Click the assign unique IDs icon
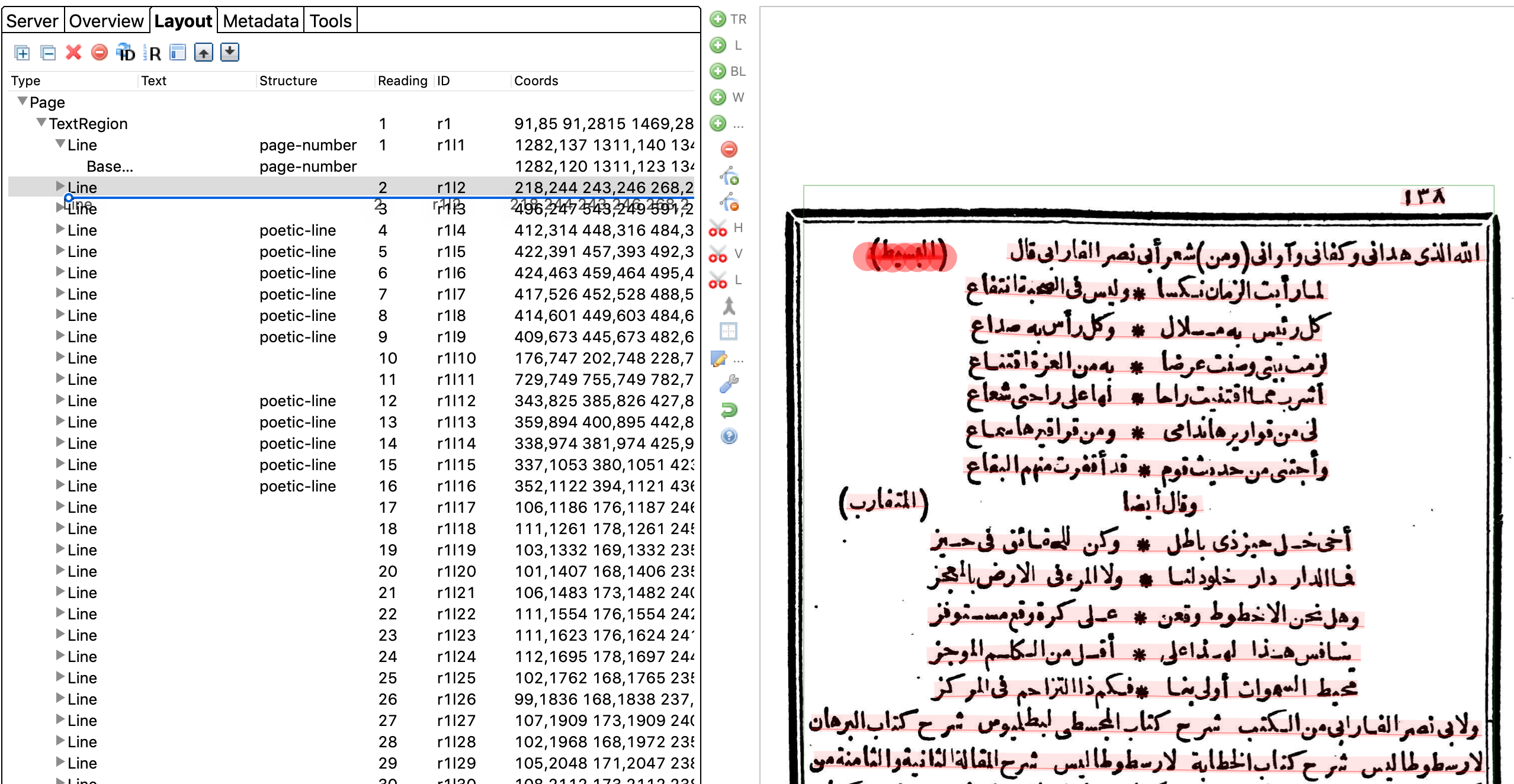1514x784 pixels. click(x=126, y=53)
